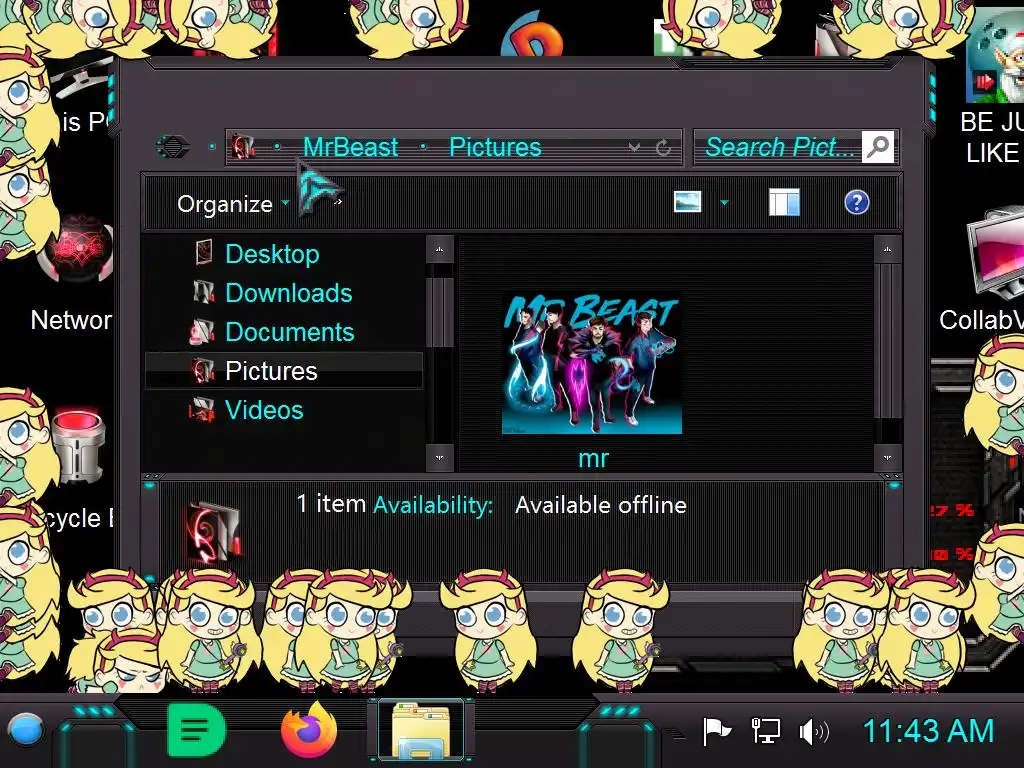Viewport: 1024px width, 768px height.
Task: Click the magnifier search button
Action: pos(878,147)
